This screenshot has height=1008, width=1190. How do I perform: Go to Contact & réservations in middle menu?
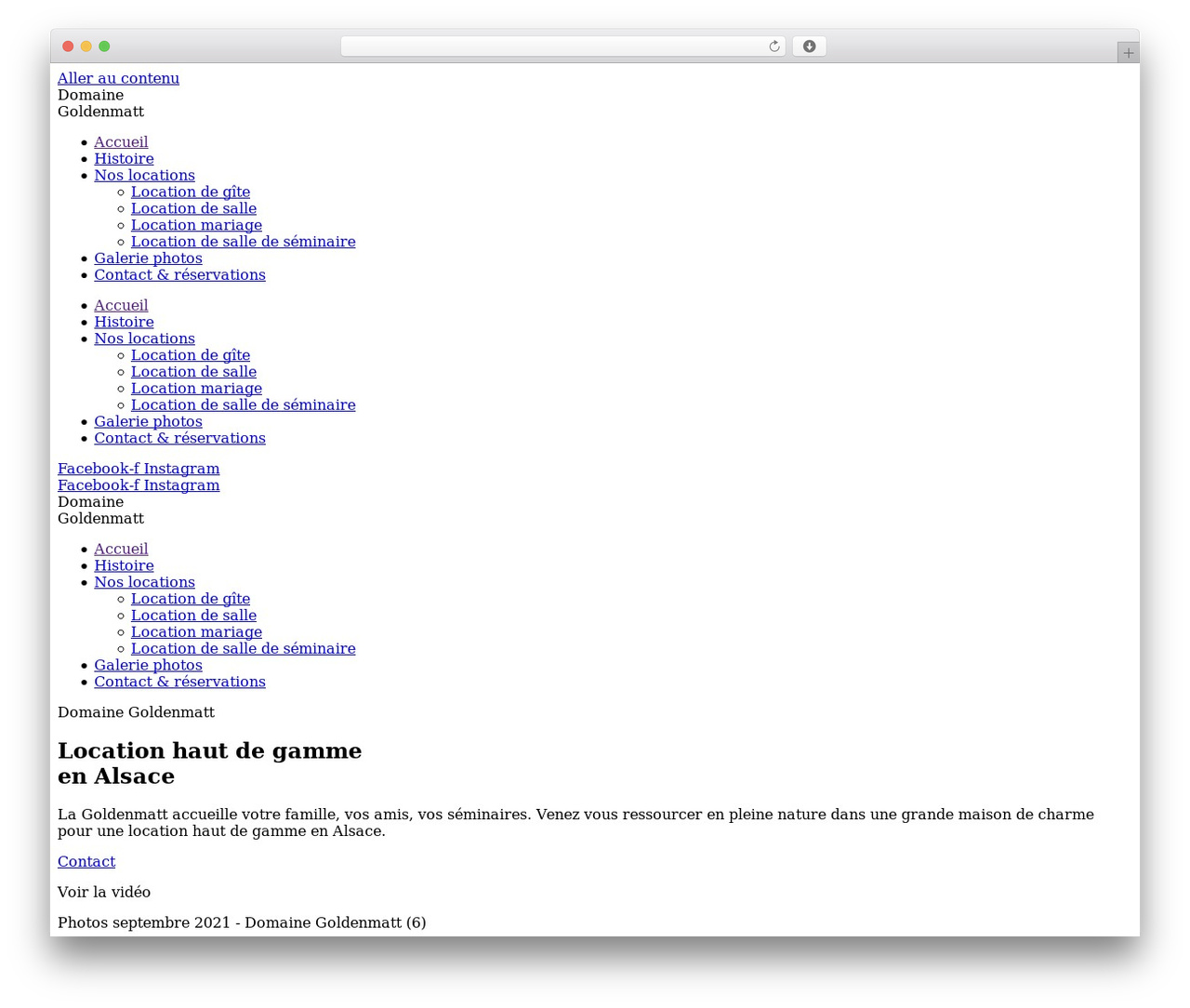coord(179,439)
